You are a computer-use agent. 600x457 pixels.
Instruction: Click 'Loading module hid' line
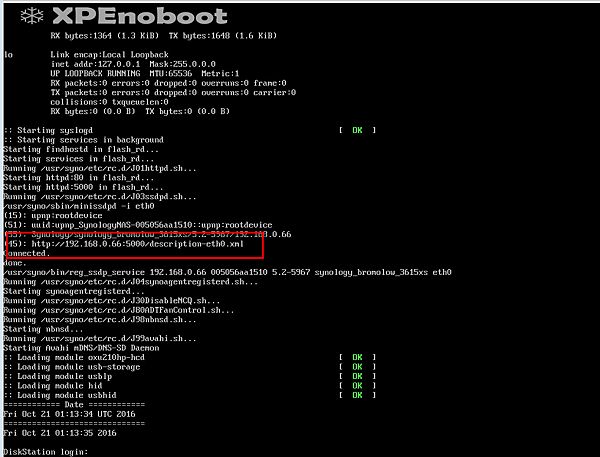click(x=53, y=386)
